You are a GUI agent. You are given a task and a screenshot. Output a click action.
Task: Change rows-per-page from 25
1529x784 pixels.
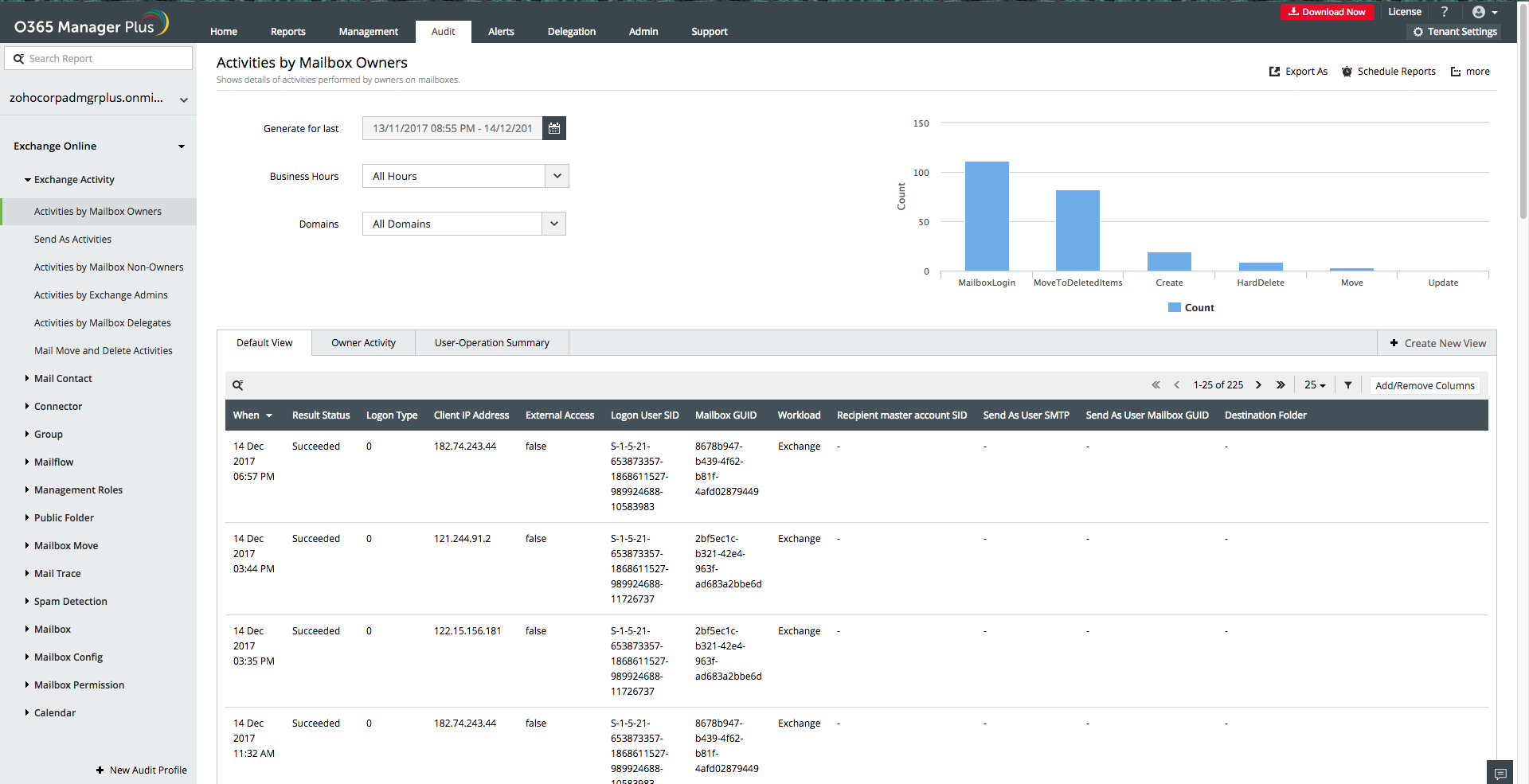click(x=1315, y=385)
